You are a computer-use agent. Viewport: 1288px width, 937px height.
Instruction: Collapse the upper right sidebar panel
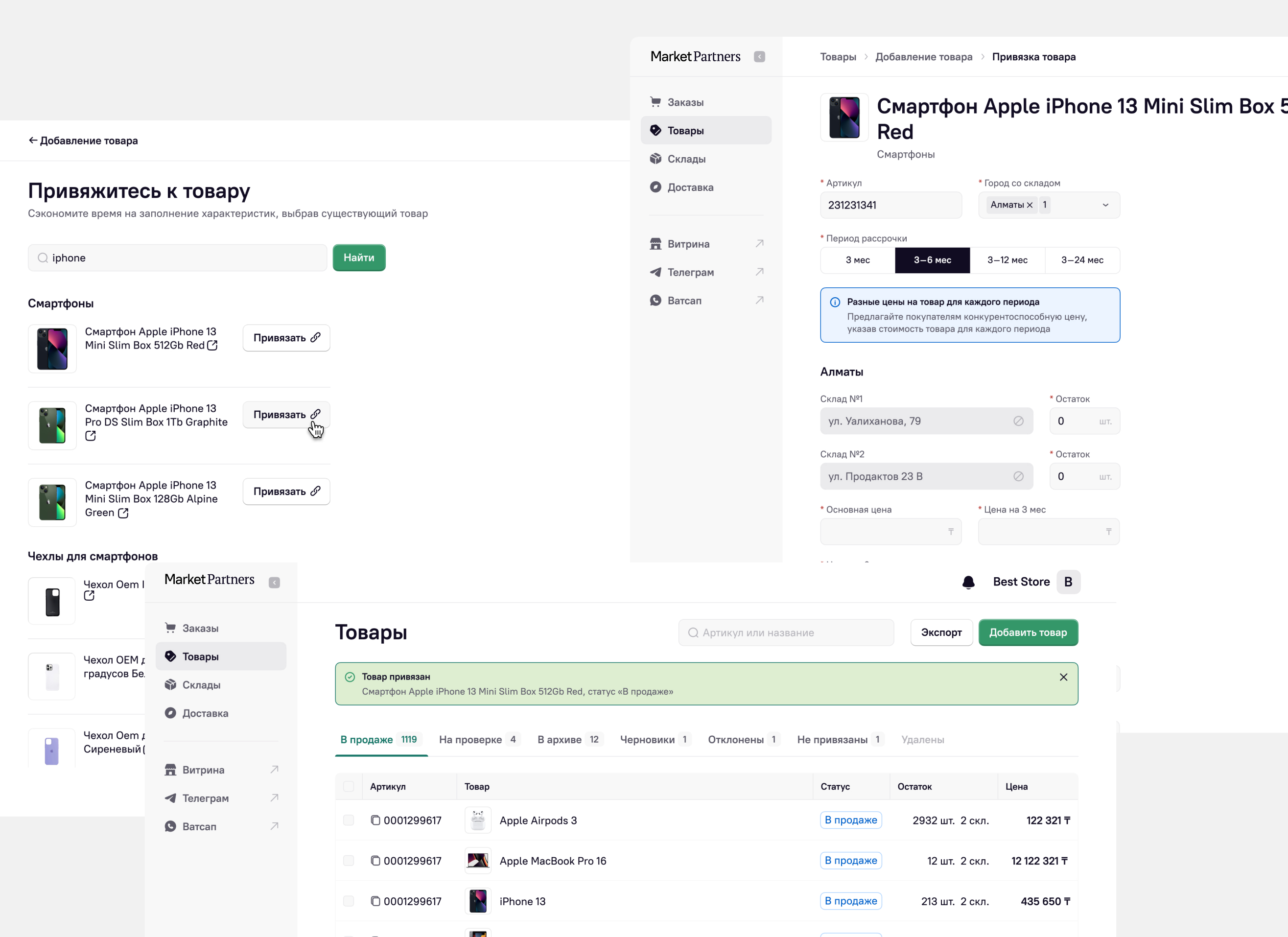tap(759, 57)
